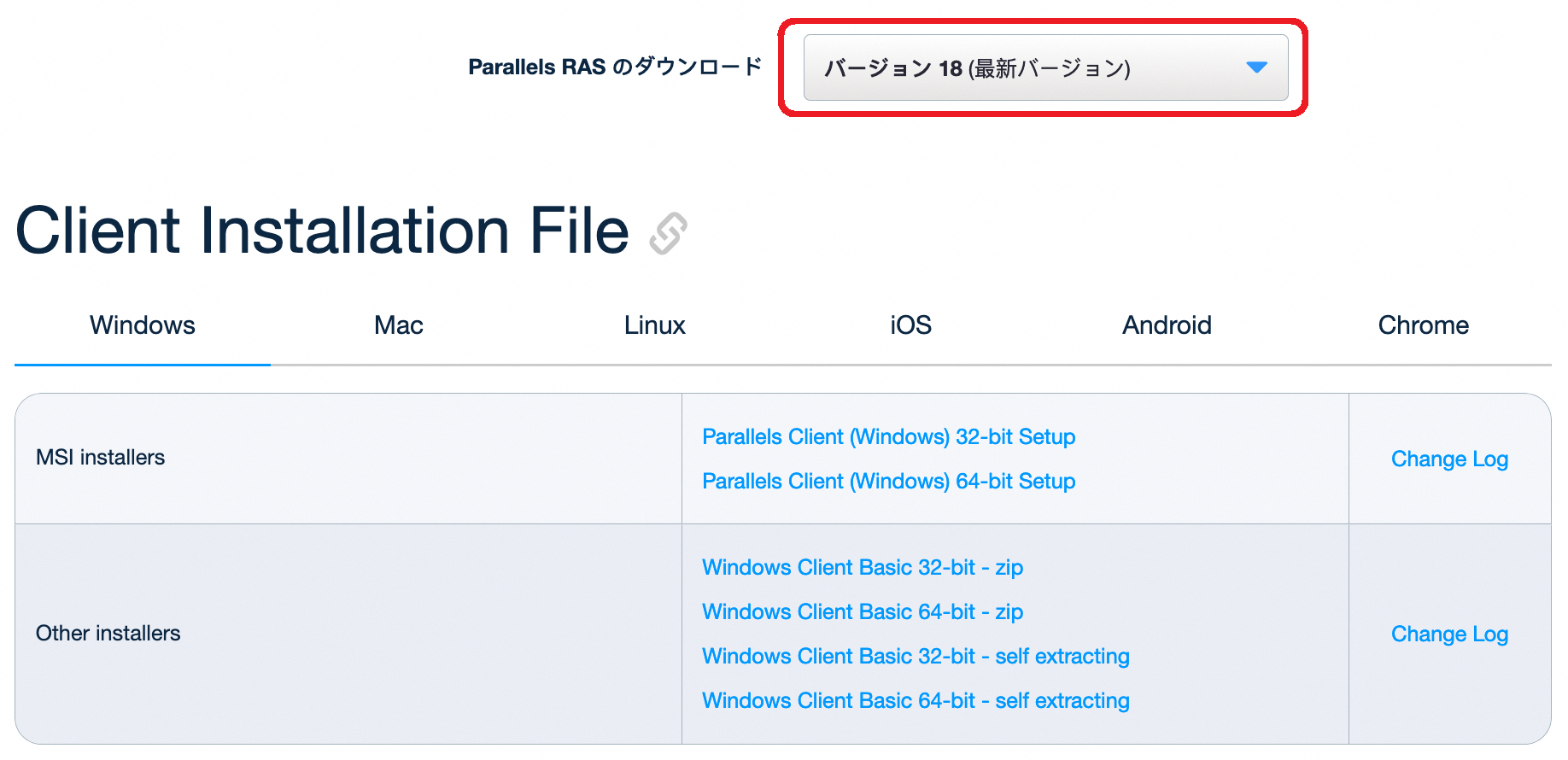1568x760 pixels.
Task: Open Change Log for Other installers
Action: coord(1449,634)
